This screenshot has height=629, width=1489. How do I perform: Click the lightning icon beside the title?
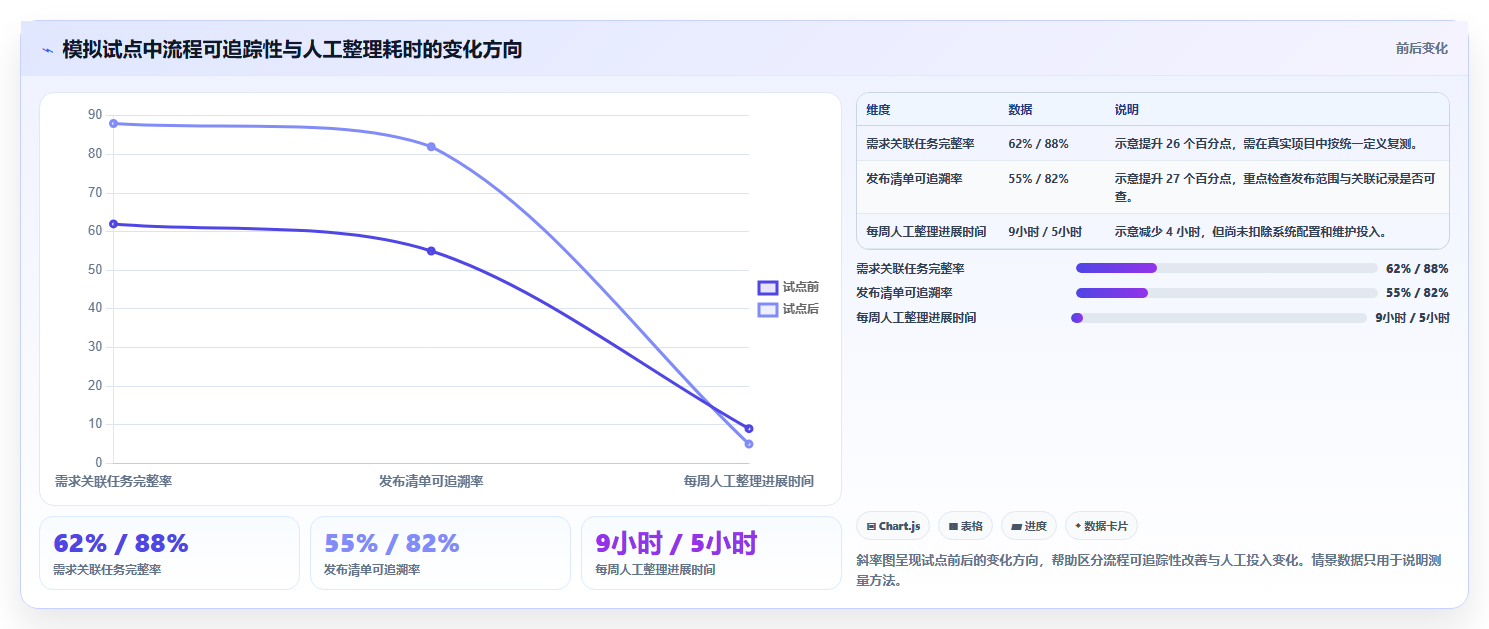[47, 50]
